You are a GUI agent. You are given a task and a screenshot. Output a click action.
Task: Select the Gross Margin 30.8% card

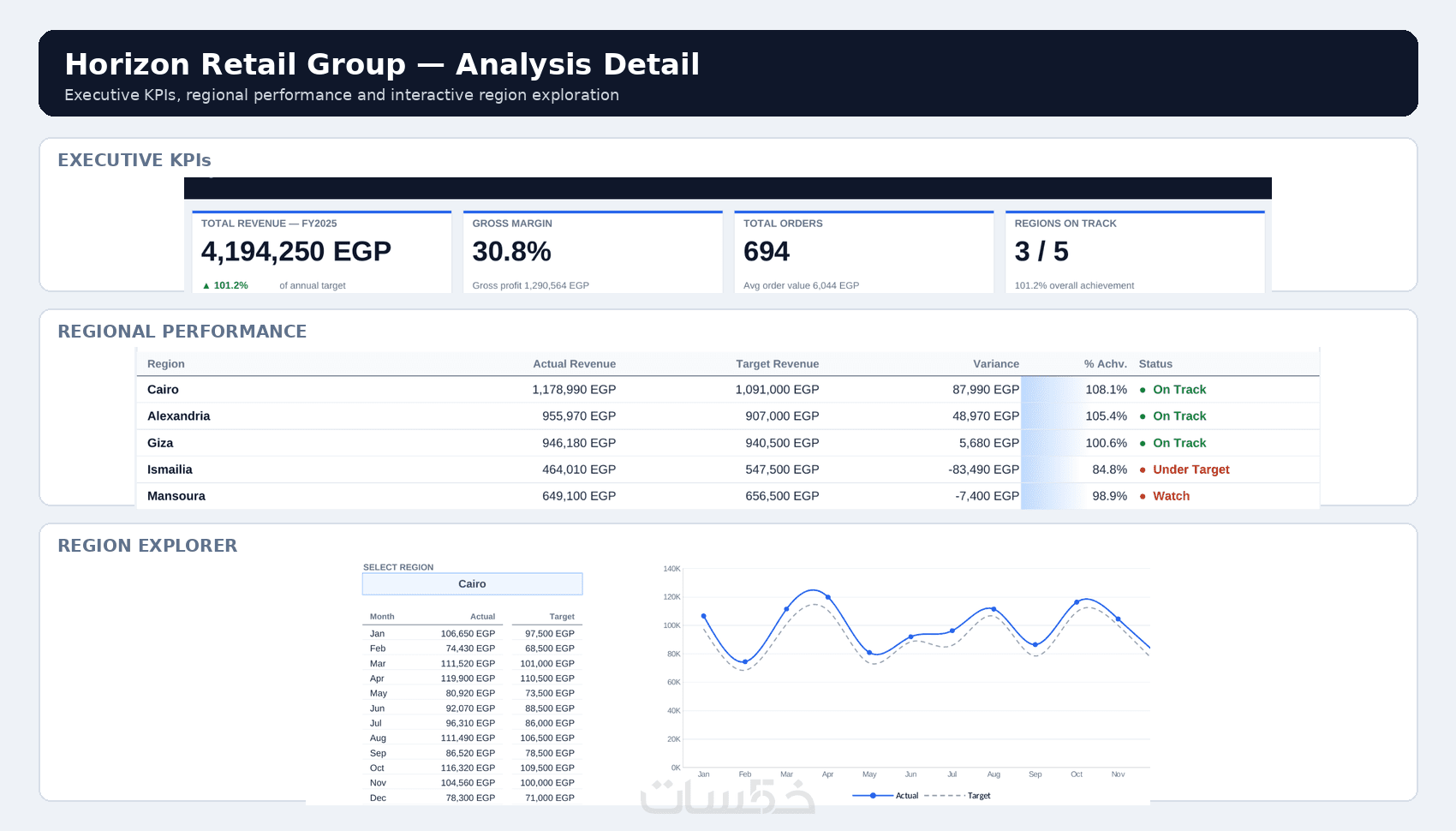tap(593, 252)
